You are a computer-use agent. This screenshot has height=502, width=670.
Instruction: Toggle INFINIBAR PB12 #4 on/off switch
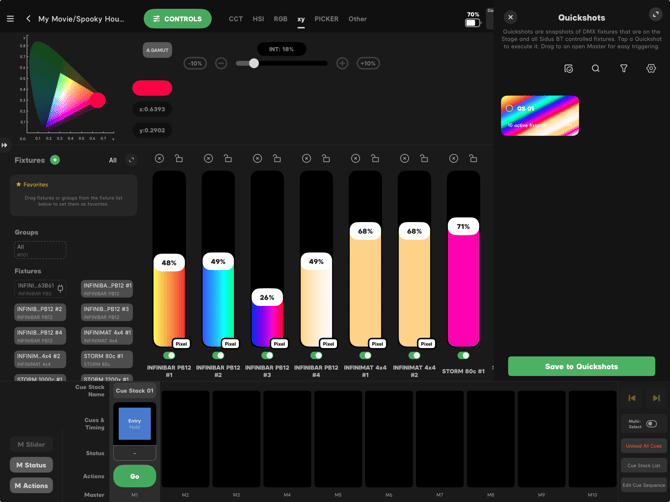pyautogui.click(x=316, y=355)
